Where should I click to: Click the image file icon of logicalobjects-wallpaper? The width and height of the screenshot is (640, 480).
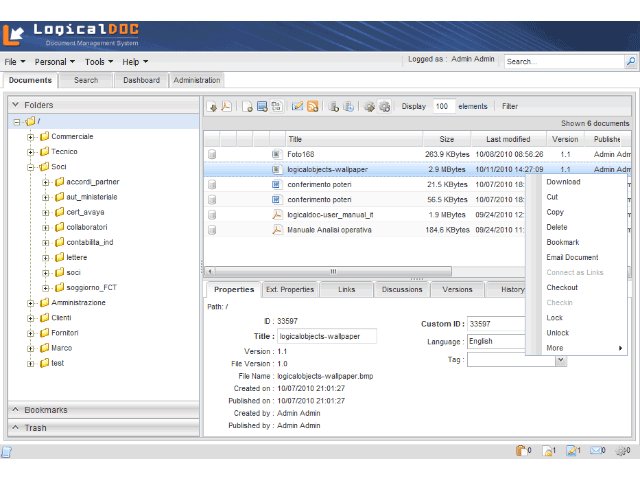coord(276,169)
